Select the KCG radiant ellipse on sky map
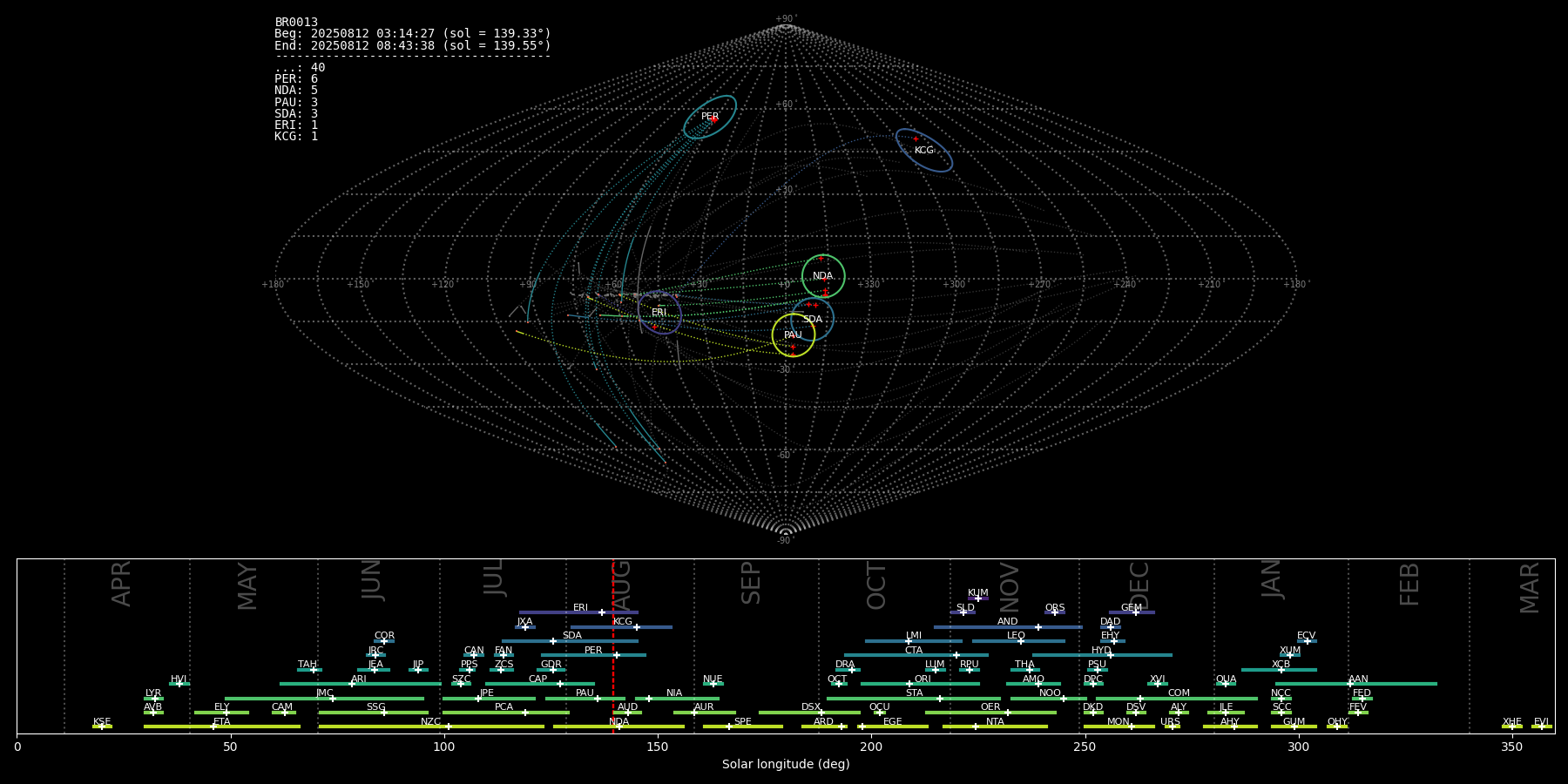Screen dimensions: 1568x784 [924, 150]
